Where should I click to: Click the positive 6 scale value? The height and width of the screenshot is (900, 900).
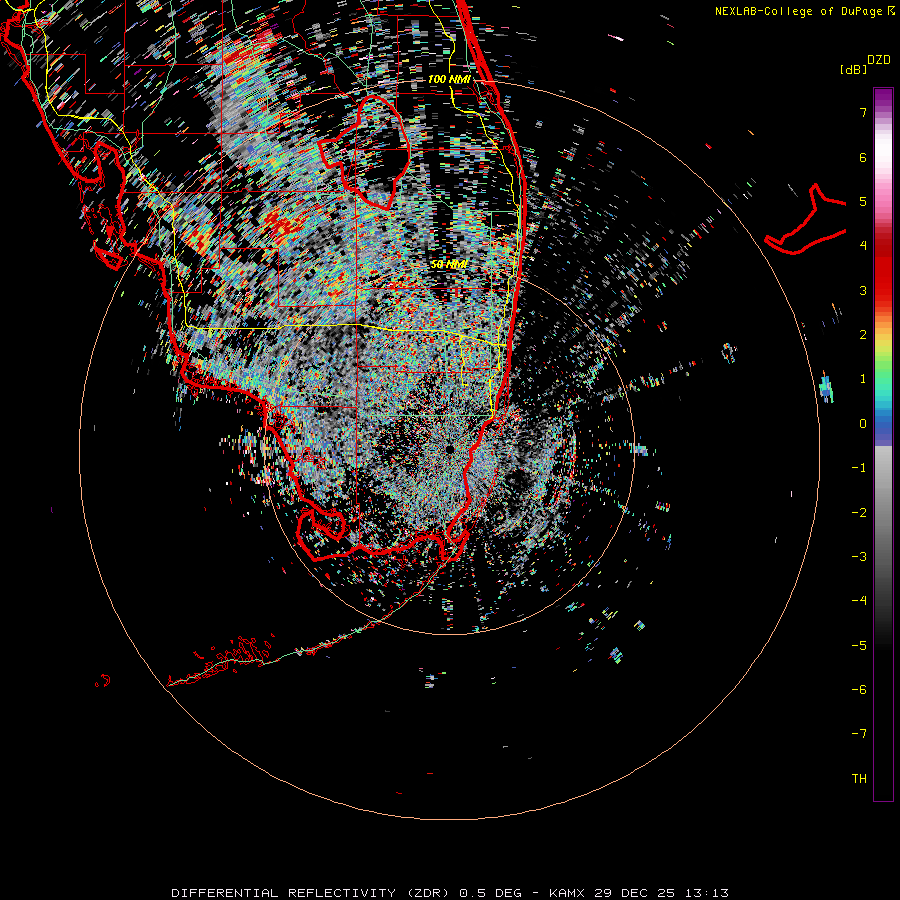(x=863, y=157)
